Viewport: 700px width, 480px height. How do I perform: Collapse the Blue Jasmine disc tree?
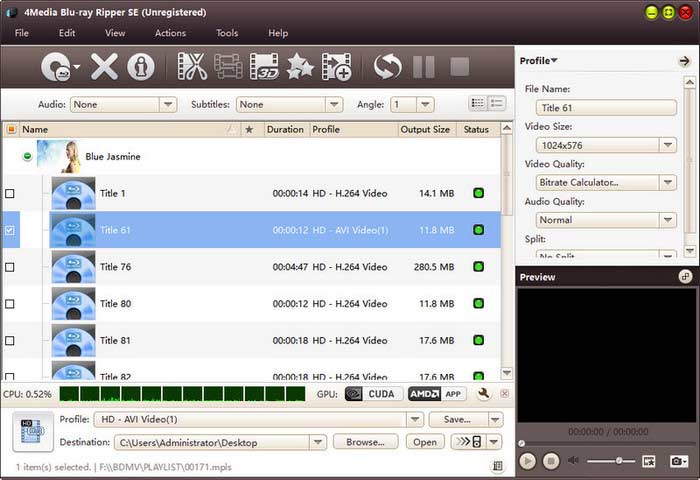tap(27, 156)
